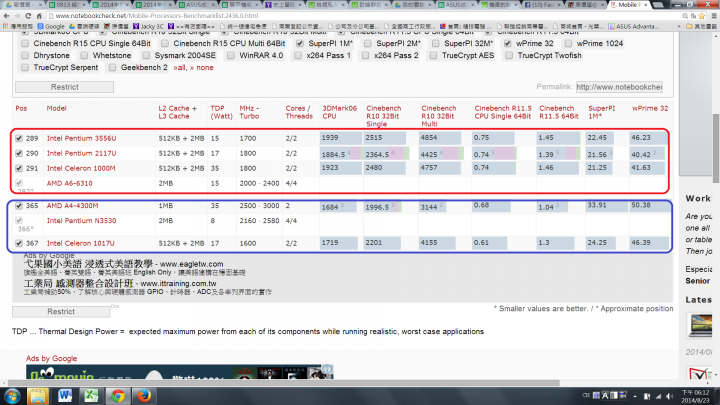Open the Intel Pentium N3530 link
This screenshot has height=405, width=720.
pyautogui.click(x=81, y=221)
